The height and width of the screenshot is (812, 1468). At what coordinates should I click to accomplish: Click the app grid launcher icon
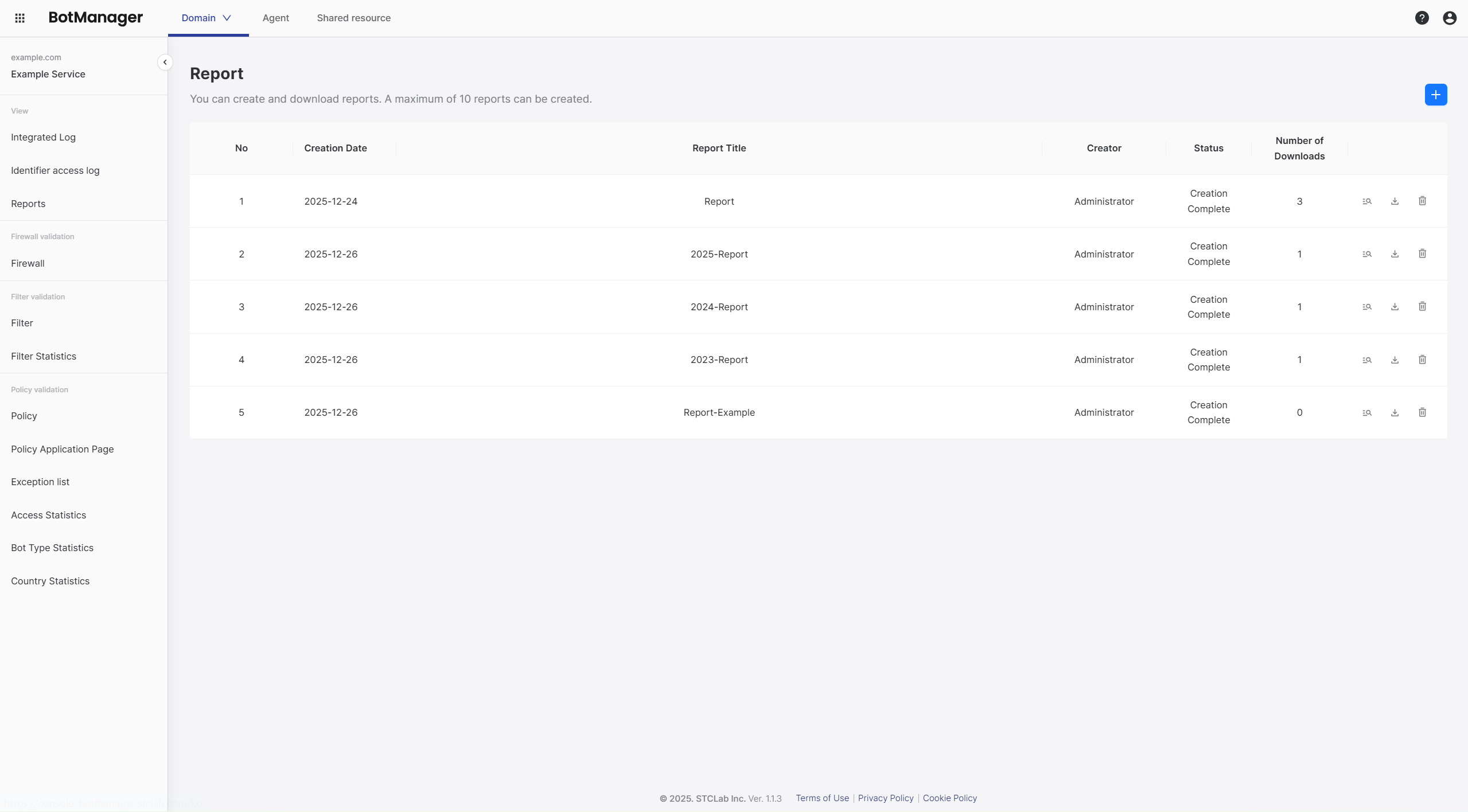pyautogui.click(x=20, y=18)
